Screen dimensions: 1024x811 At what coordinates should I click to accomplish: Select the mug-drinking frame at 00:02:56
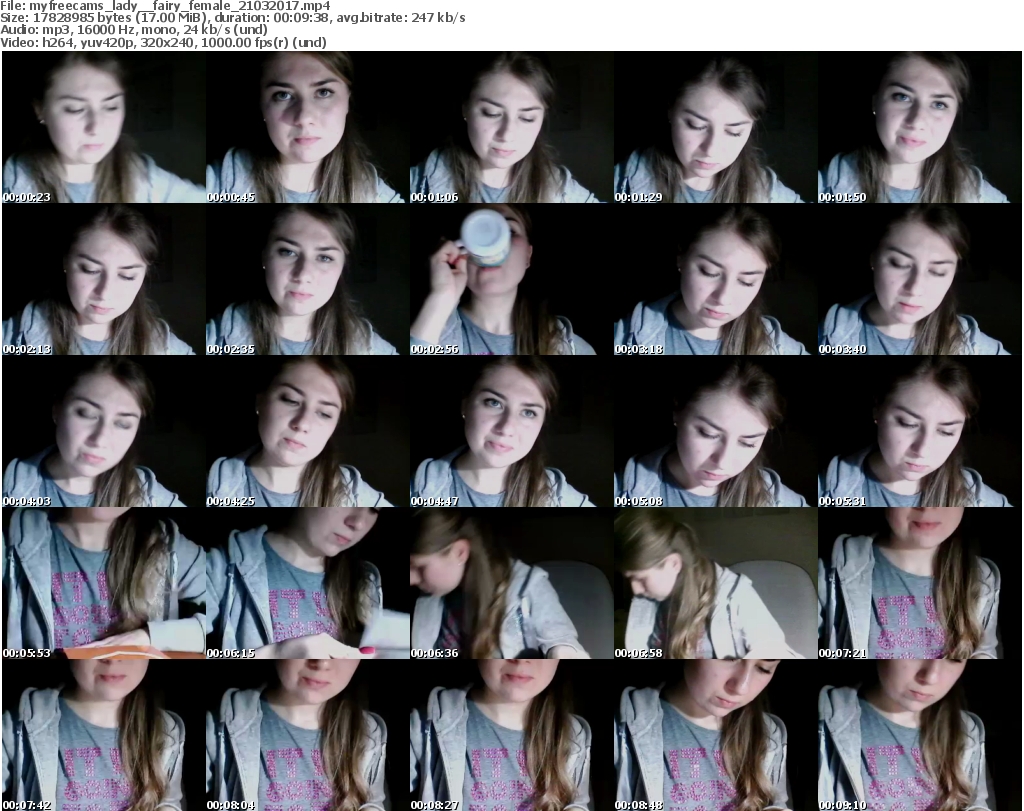[x=511, y=279]
